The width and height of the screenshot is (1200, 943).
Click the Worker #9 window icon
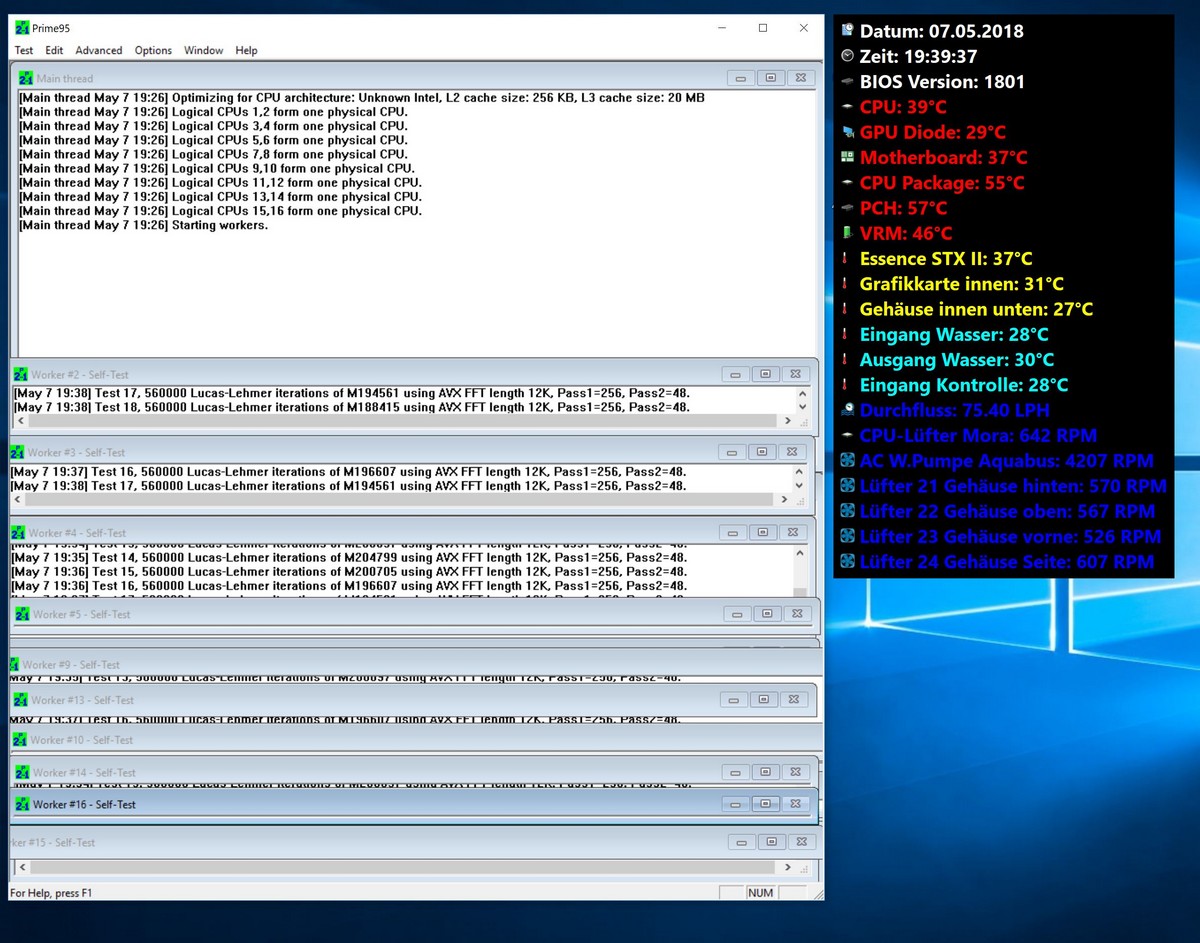(14, 664)
